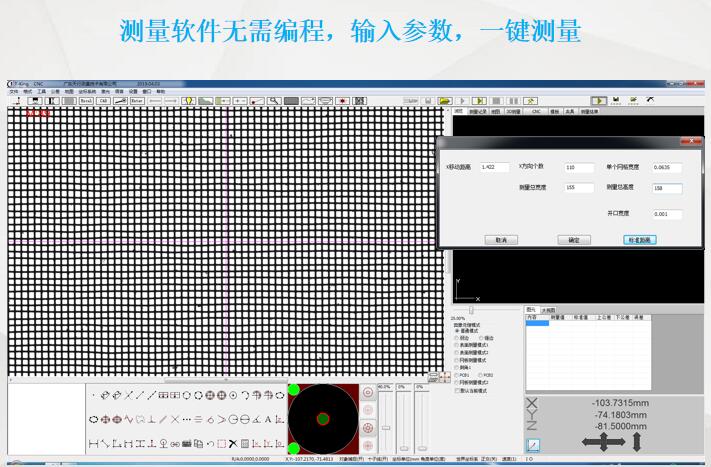Select the 普通模式 radio option
The width and height of the screenshot is (711, 467).
click(x=457, y=330)
